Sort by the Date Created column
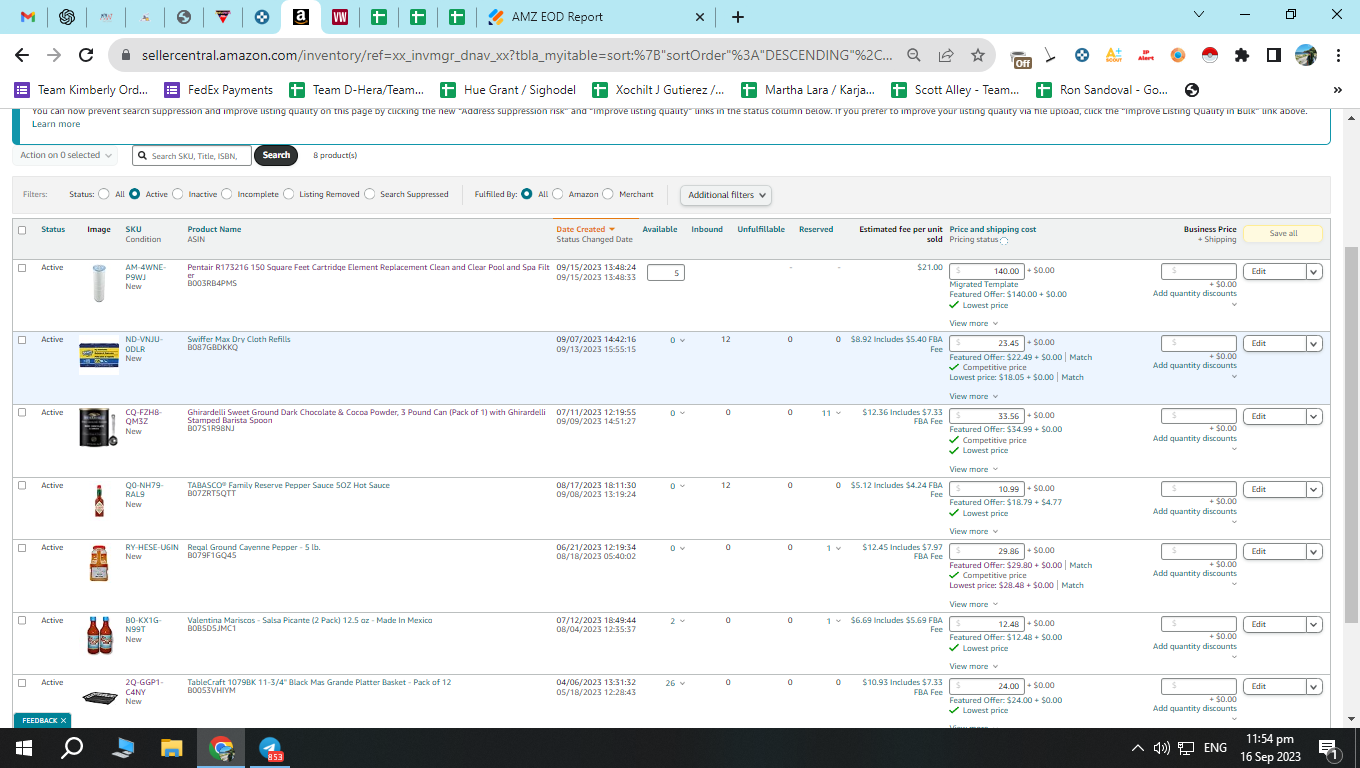Viewport: 1360px width, 768px height. tap(585, 229)
